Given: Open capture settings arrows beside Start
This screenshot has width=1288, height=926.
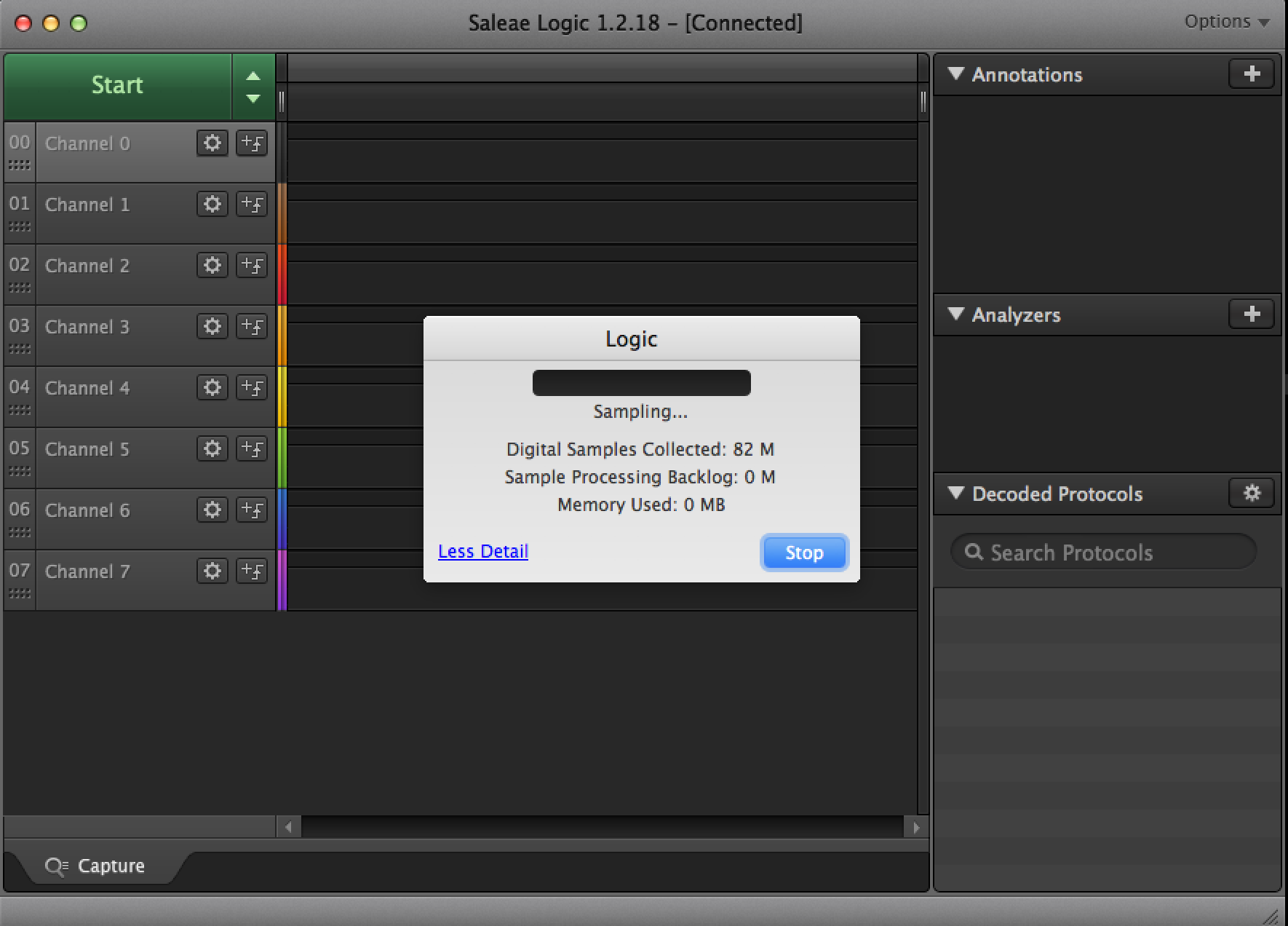Looking at the screenshot, I should click(253, 87).
